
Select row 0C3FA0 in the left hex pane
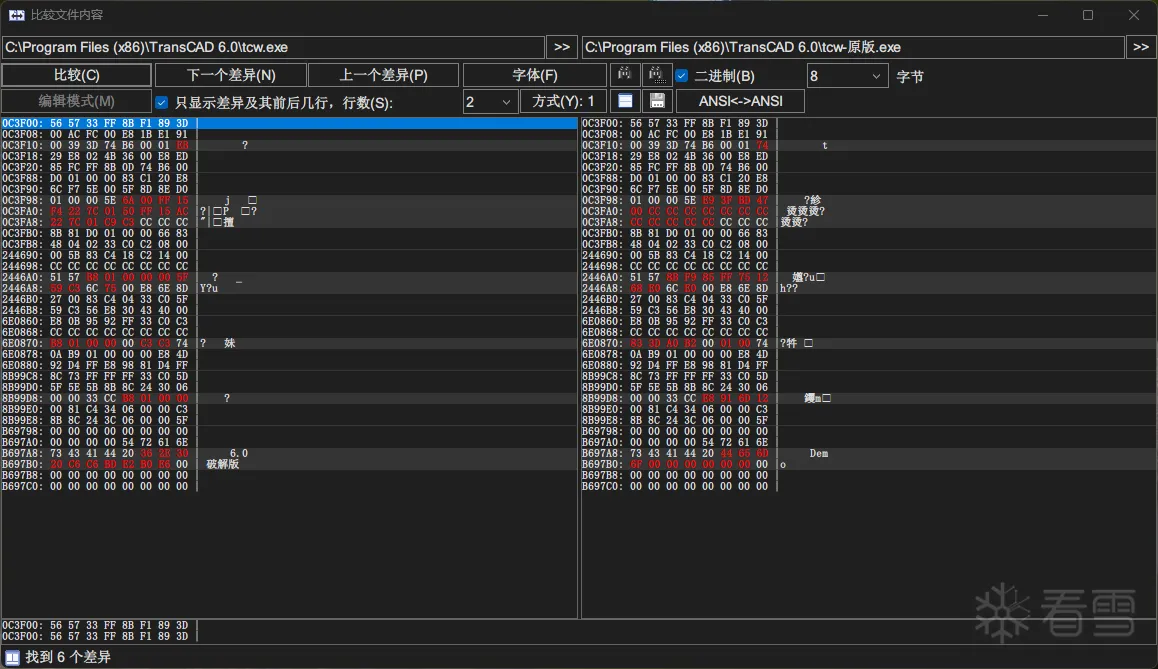(x=290, y=211)
